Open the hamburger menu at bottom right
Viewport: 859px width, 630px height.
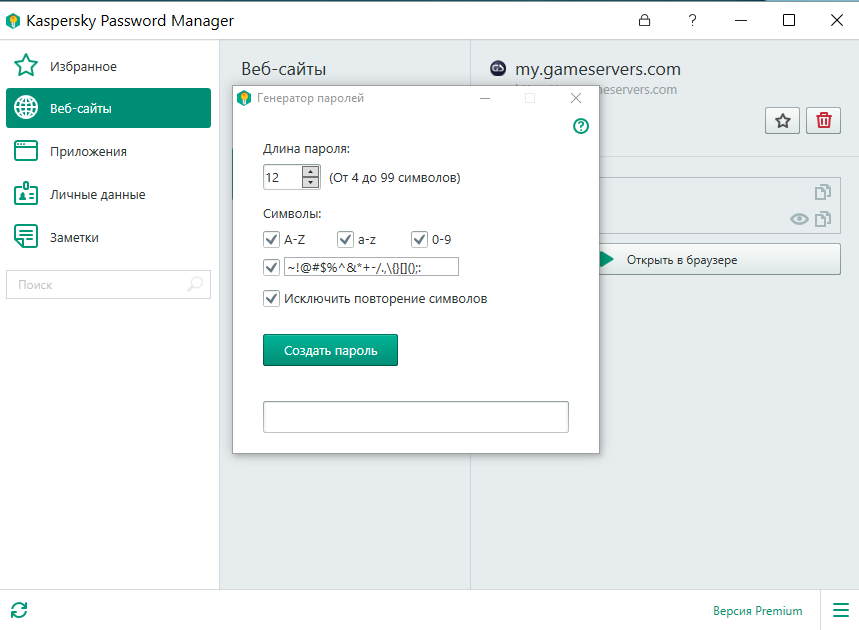(x=840, y=610)
